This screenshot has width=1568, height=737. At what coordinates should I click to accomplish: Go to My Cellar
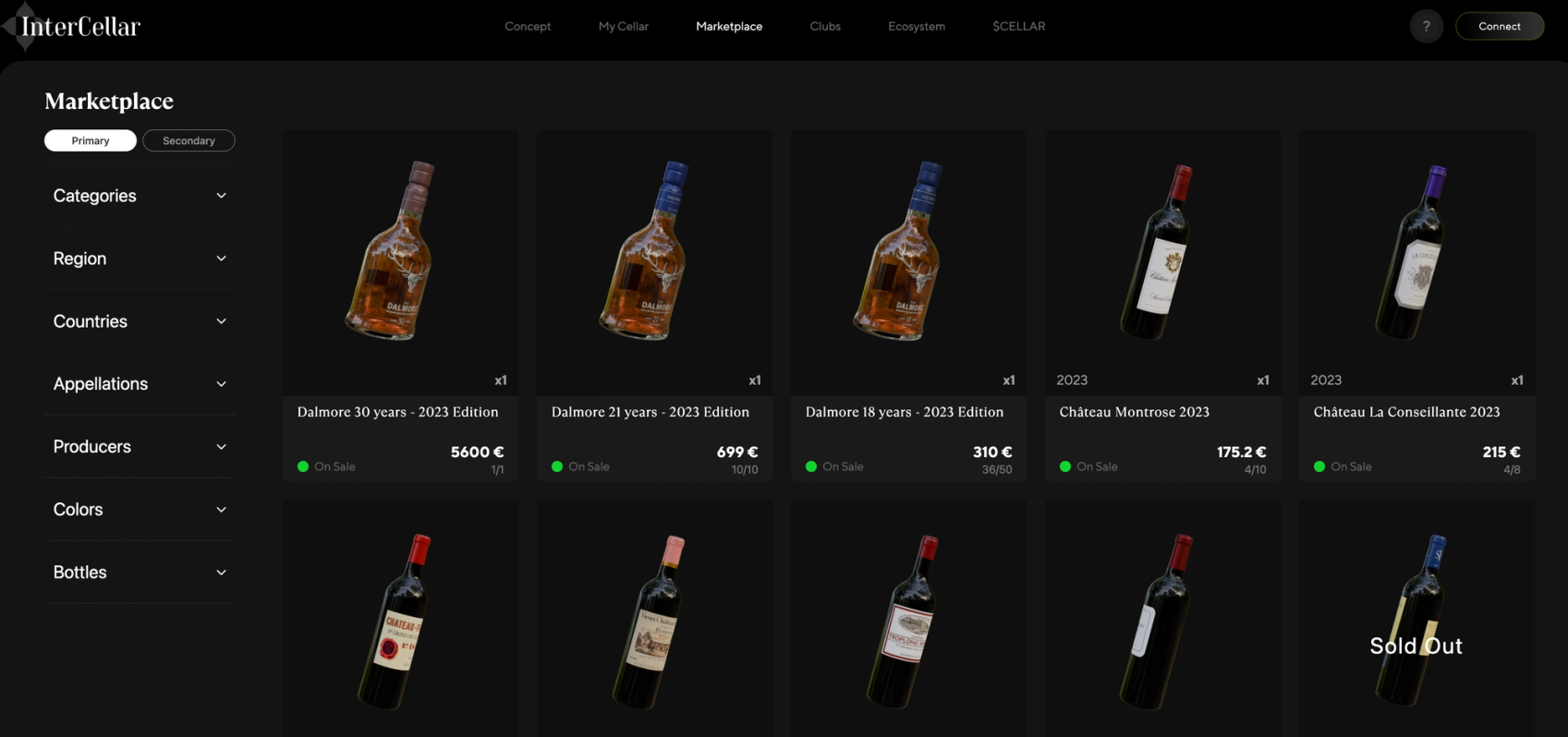624,27
